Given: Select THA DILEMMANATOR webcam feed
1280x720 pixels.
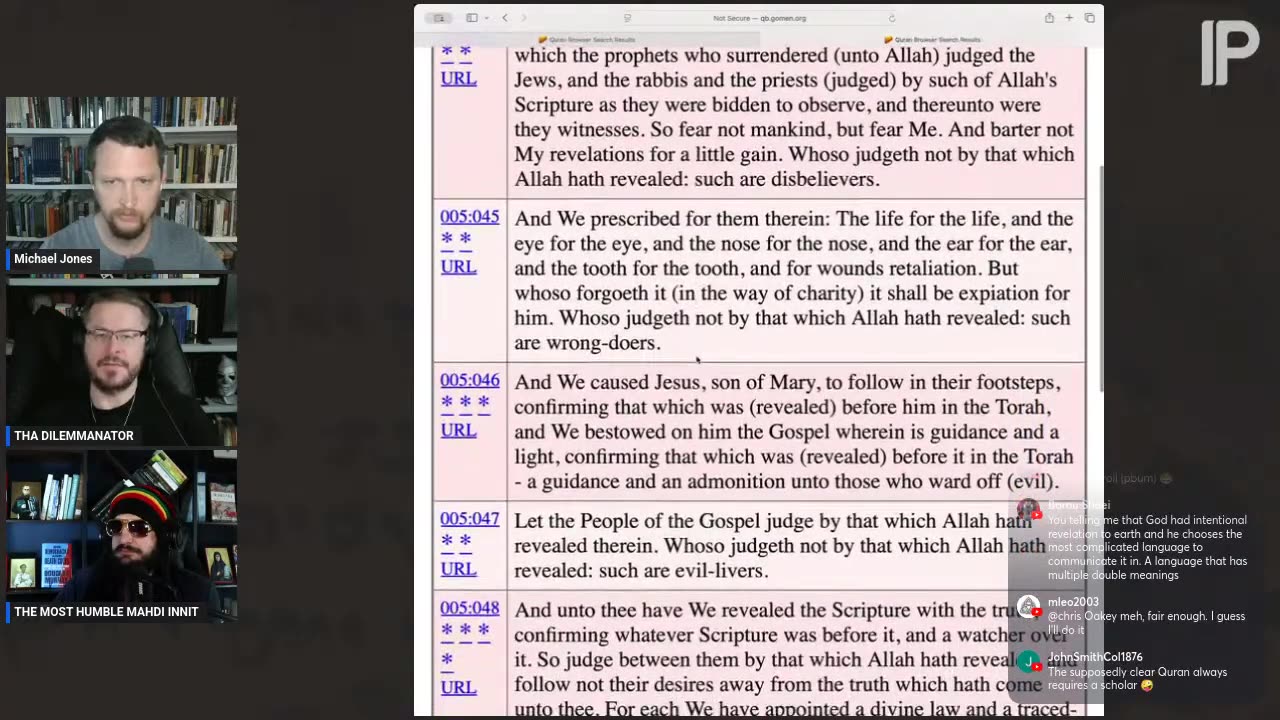Looking at the screenshot, I should pos(121,360).
